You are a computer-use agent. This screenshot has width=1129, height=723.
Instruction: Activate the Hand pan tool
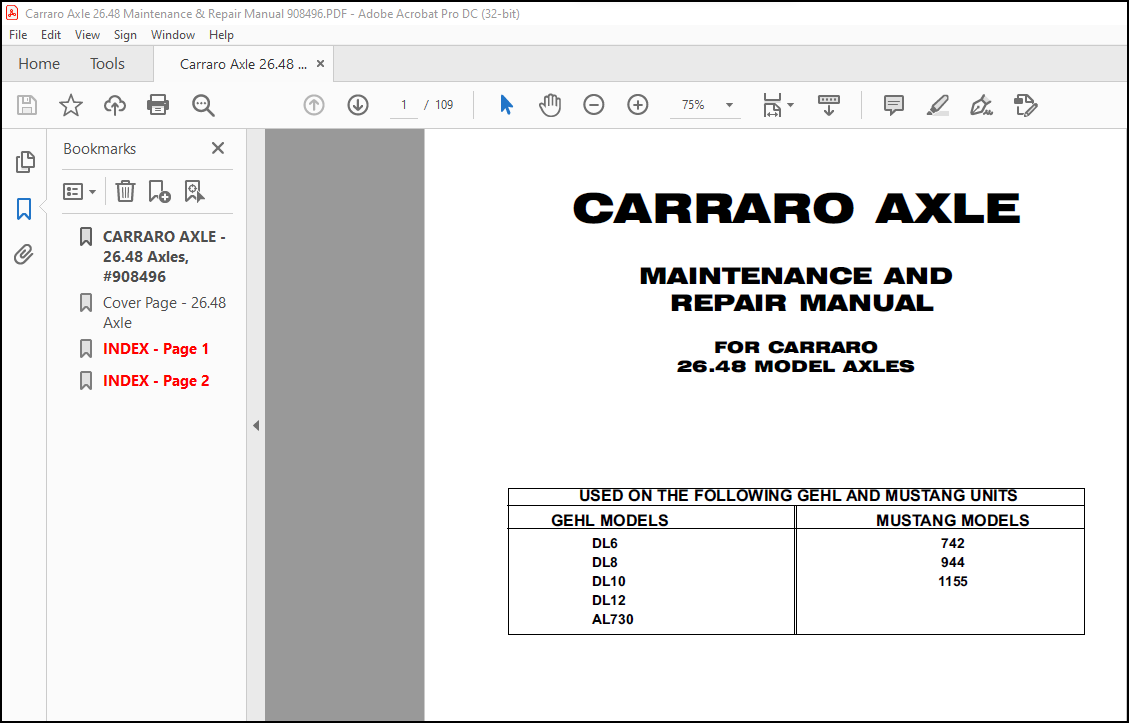coord(550,105)
